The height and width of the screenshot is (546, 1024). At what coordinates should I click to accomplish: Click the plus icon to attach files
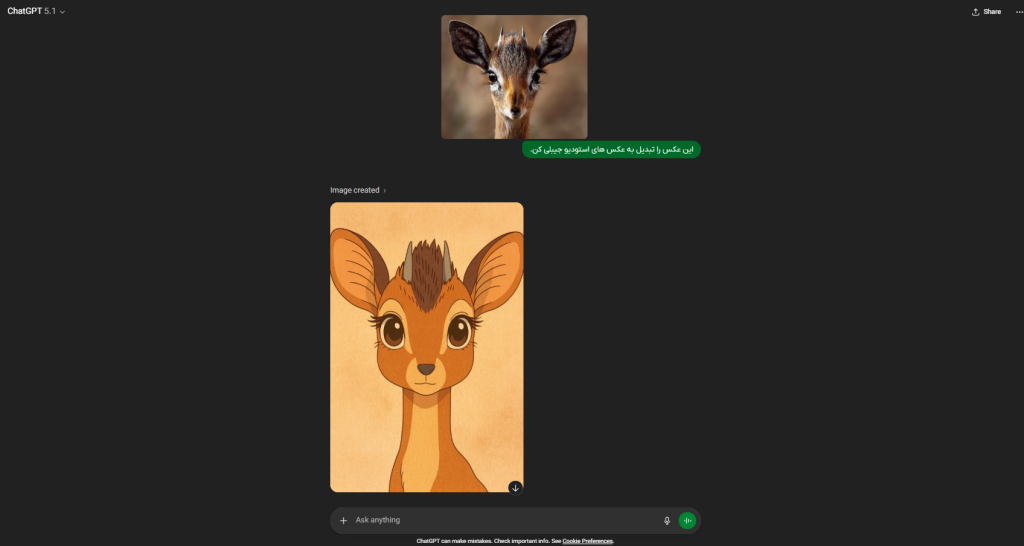point(344,521)
